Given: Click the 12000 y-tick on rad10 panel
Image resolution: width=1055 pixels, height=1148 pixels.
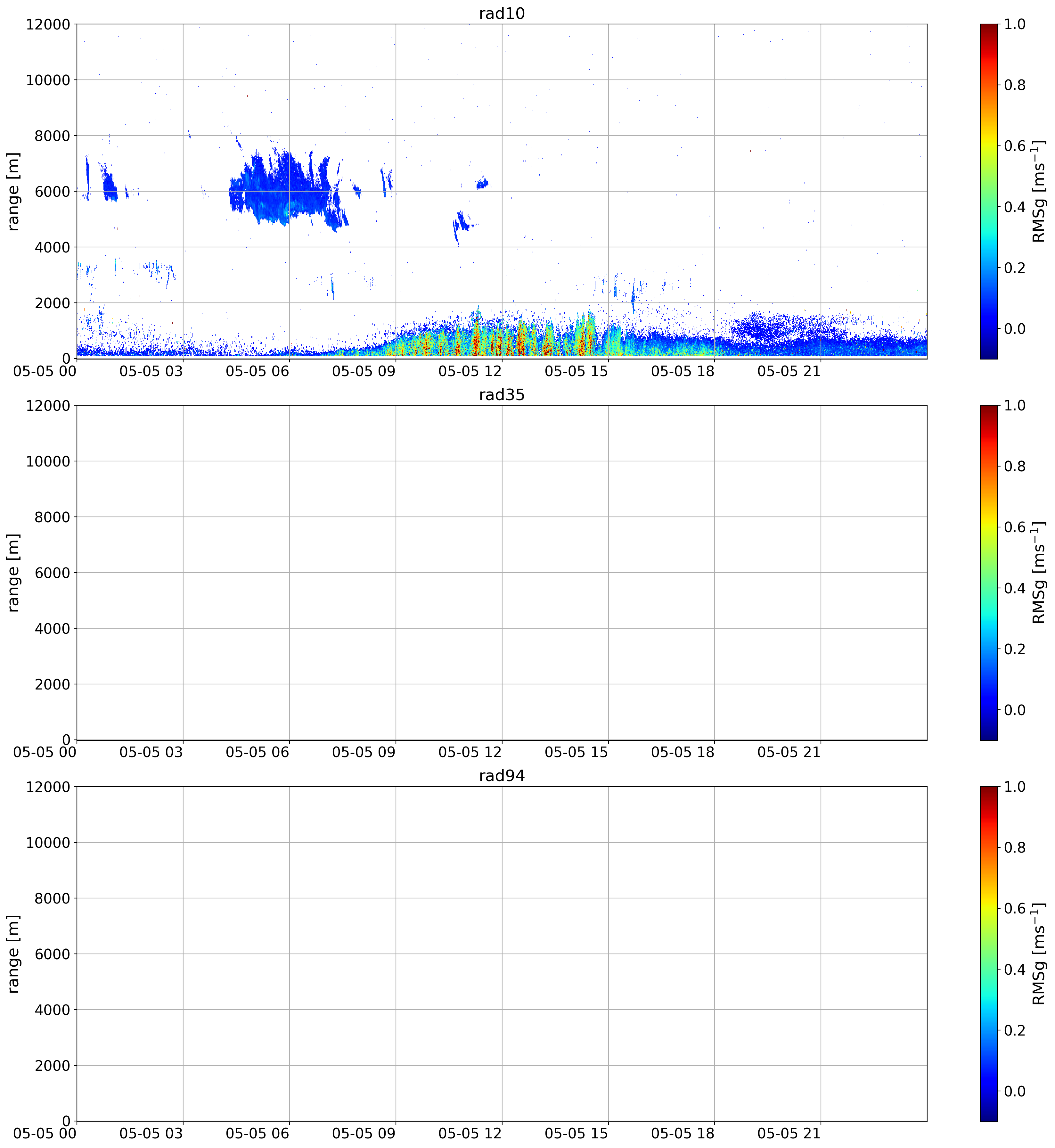Looking at the screenshot, I should [48, 25].
